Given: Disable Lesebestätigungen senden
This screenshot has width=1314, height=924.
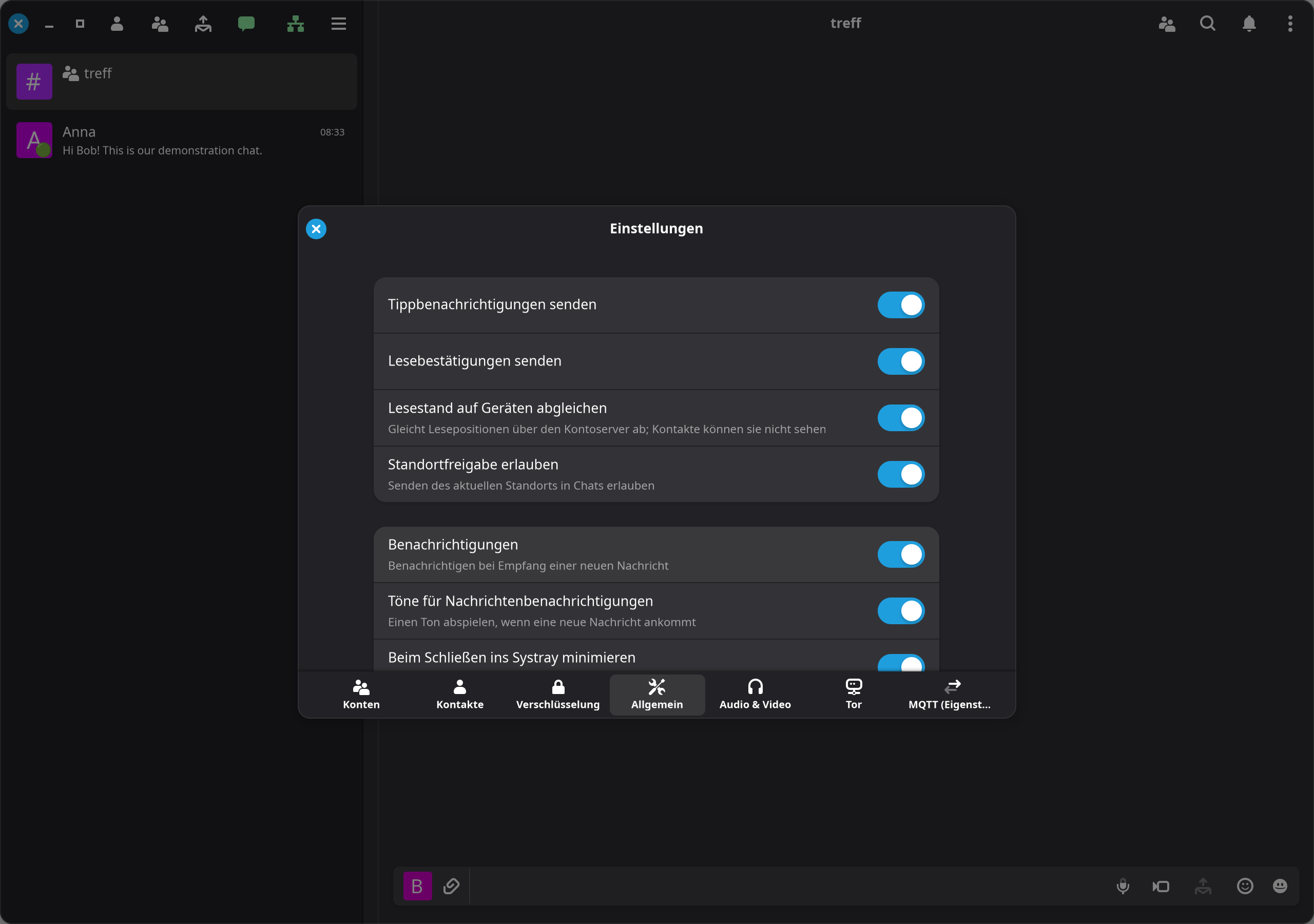Looking at the screenshot, I should tap(901, 361).
